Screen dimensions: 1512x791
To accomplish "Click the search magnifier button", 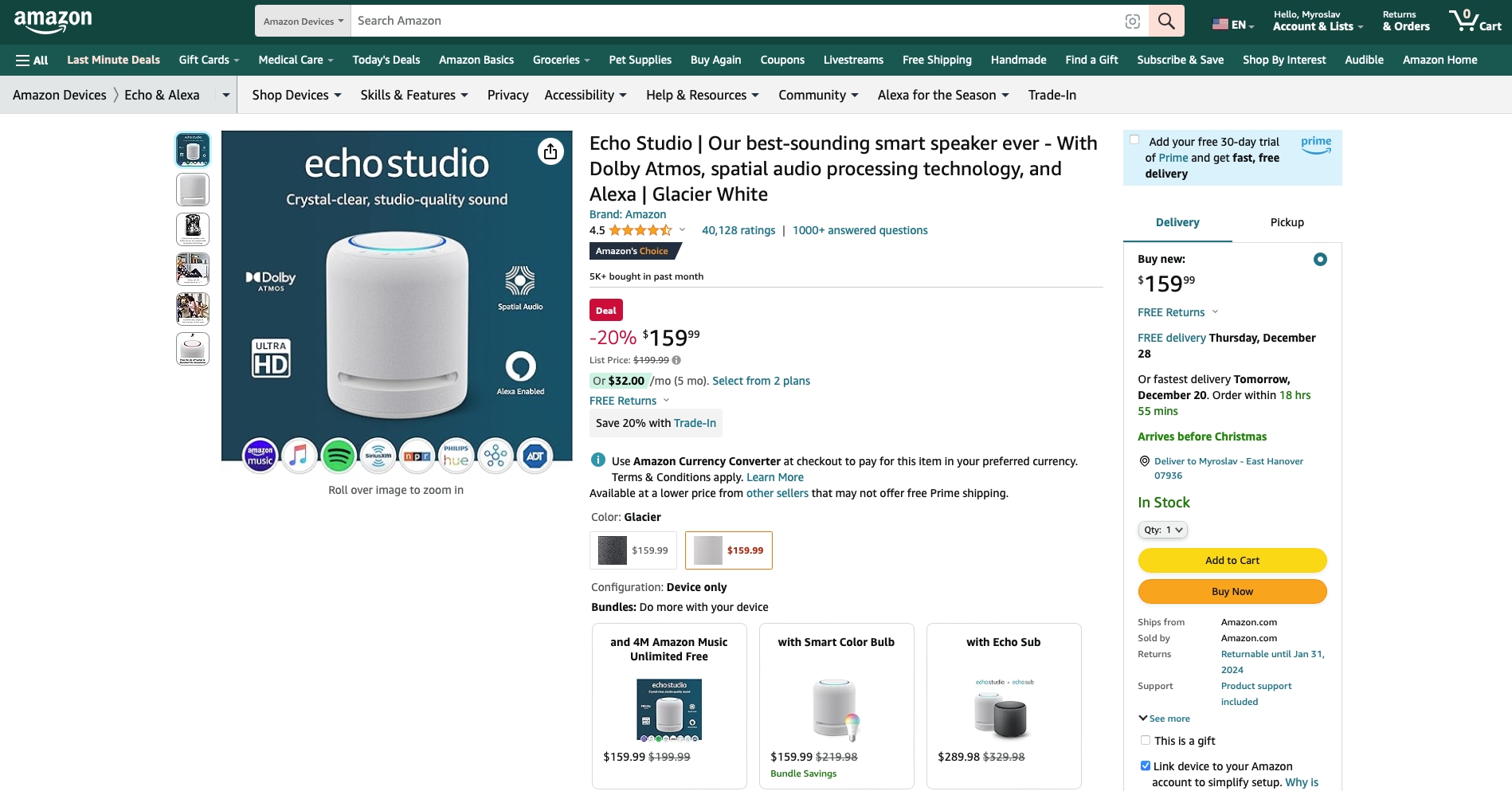I will click(1166, 21).
